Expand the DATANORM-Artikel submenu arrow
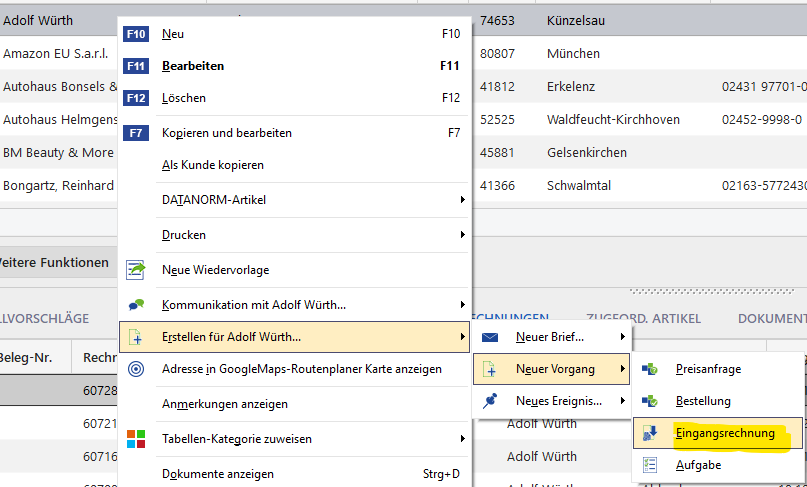 (463, 200)
